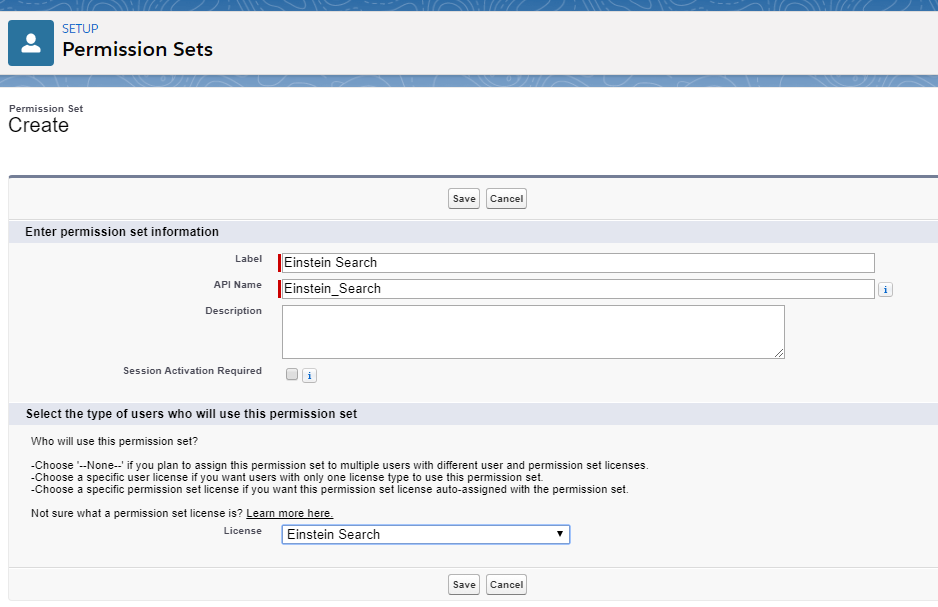Screen dimensions: 938x607
Task: Click inside the Description text area
Action: 533,332
